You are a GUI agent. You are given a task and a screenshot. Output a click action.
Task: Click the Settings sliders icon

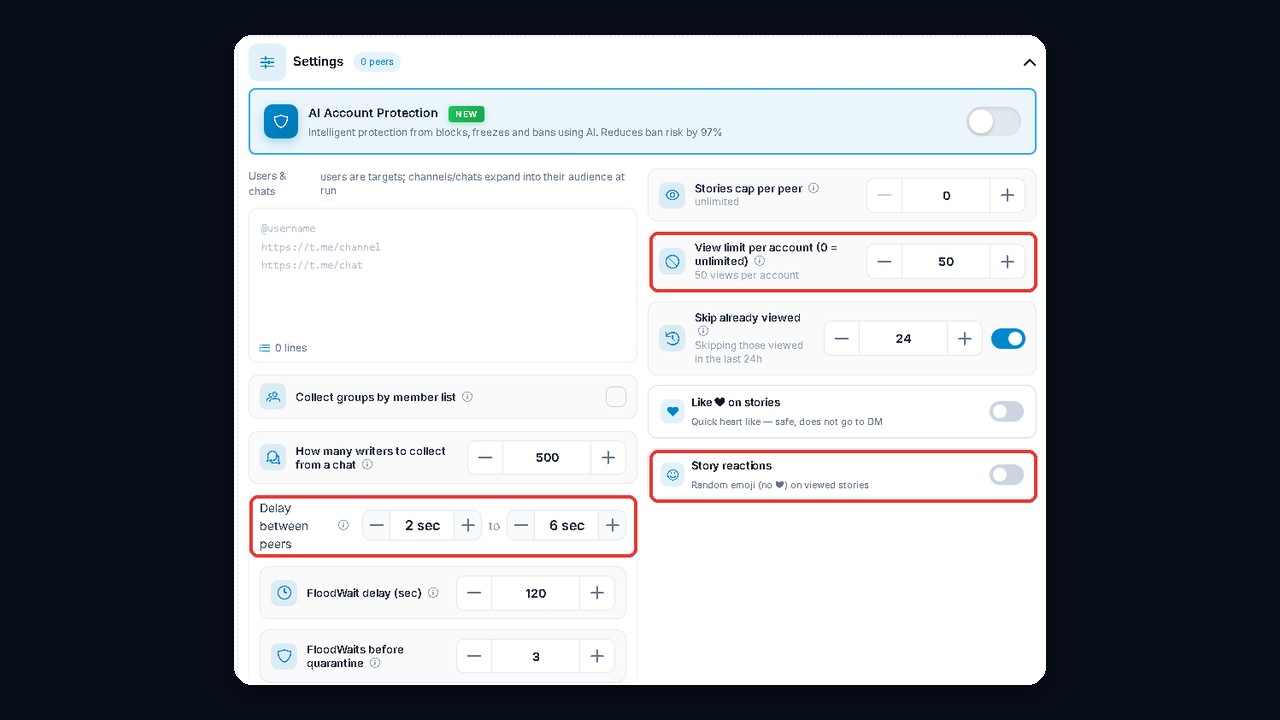pos(267,62)
